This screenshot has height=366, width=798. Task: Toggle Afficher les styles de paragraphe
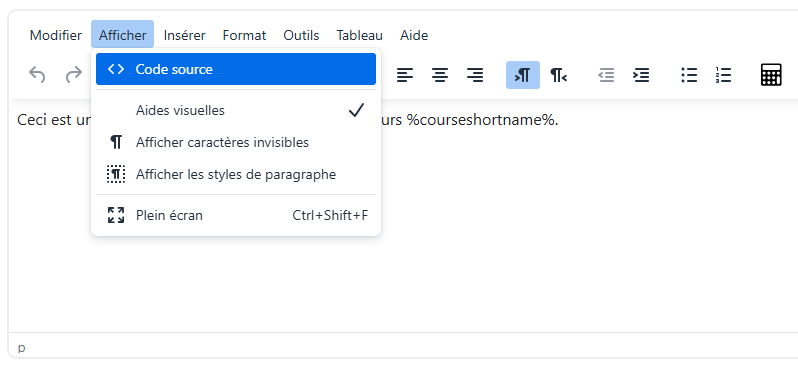click(x=236, y=175)
